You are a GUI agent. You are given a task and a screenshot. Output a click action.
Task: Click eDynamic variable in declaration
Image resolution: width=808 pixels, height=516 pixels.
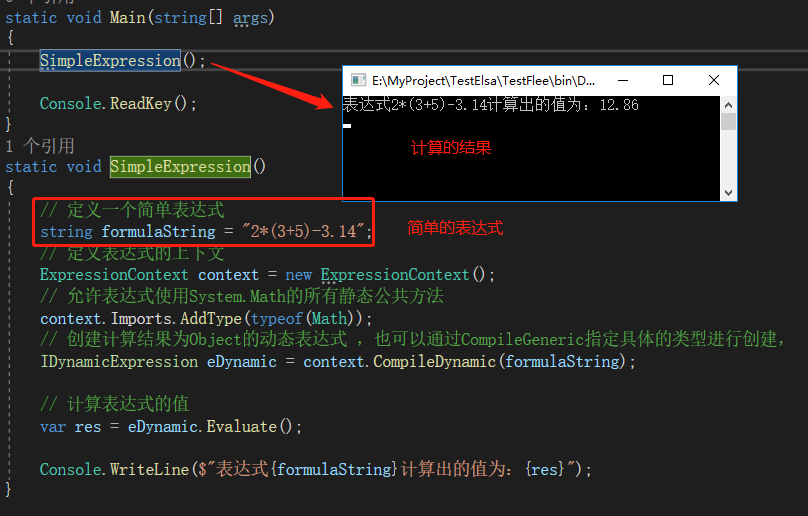click(242, 362)
